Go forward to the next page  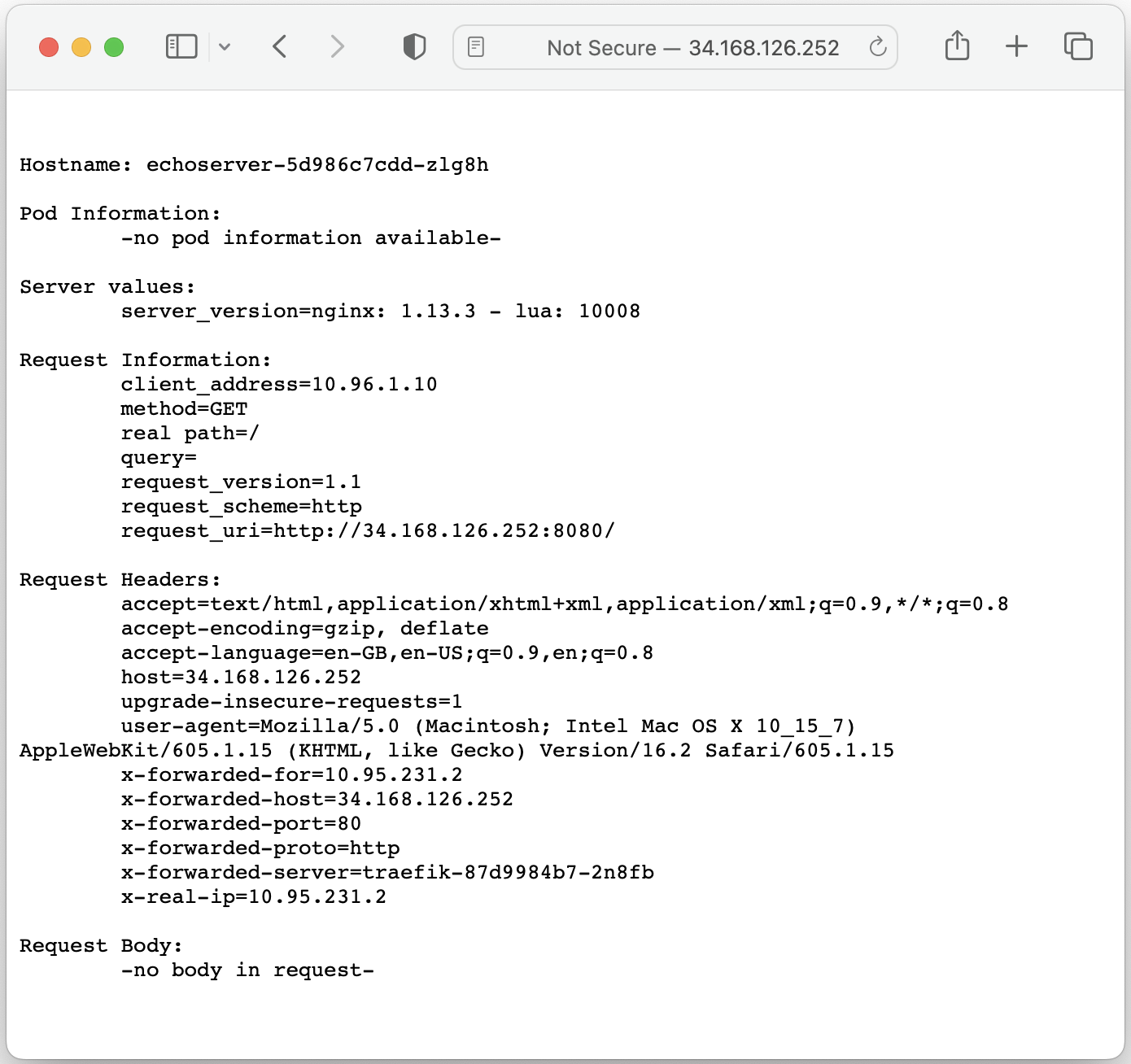(337, 47)
